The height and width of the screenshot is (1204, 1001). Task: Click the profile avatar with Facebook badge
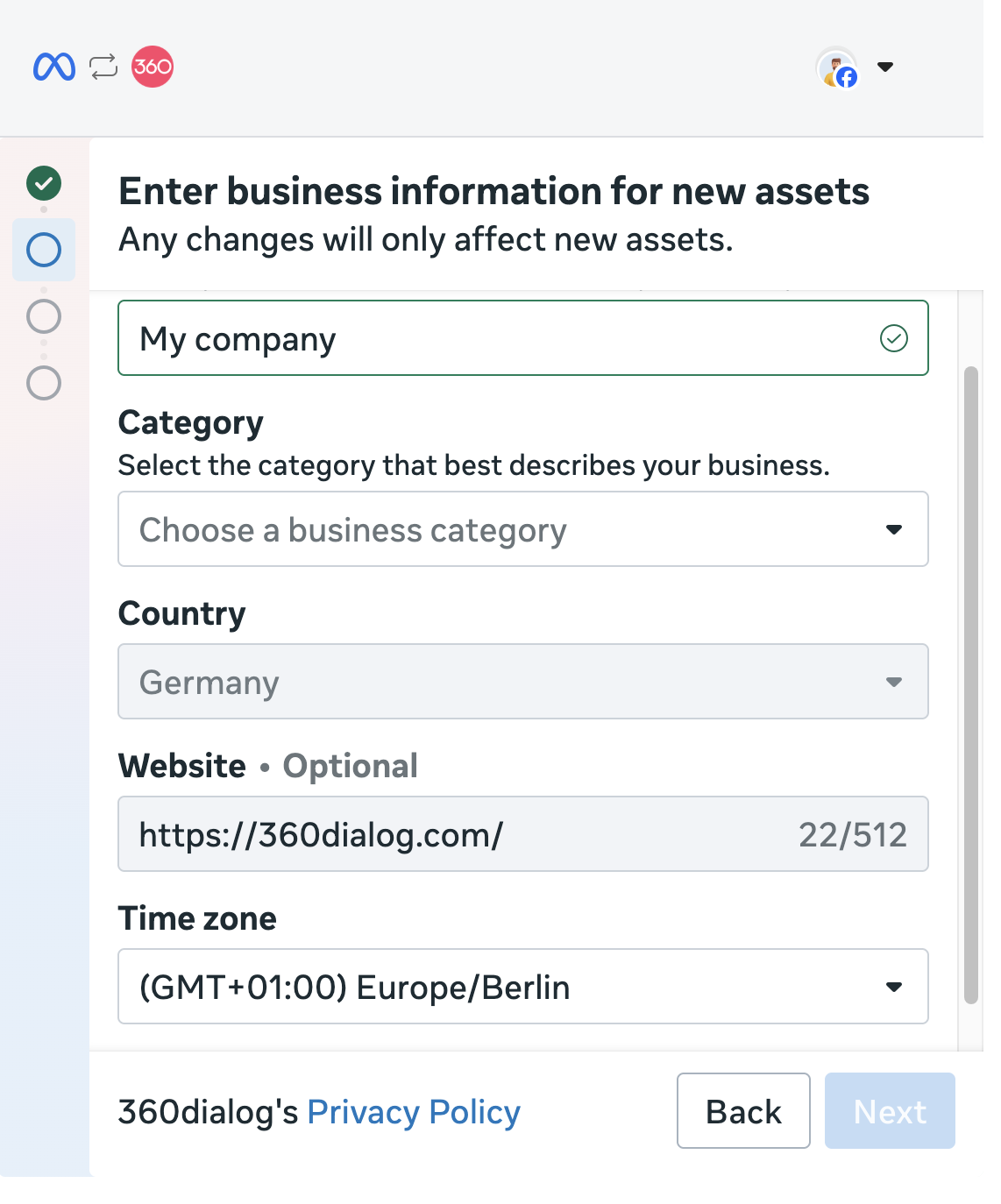coord(837,67)
